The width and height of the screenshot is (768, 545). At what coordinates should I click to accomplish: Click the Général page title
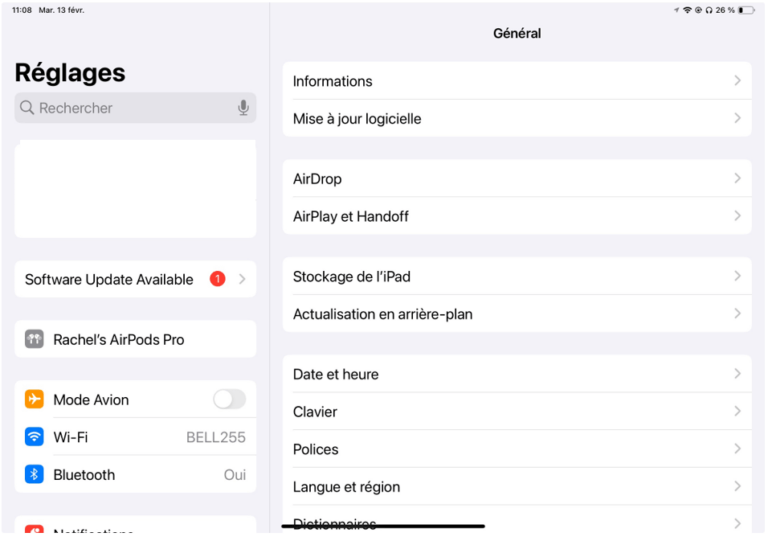tap(517, 33)
